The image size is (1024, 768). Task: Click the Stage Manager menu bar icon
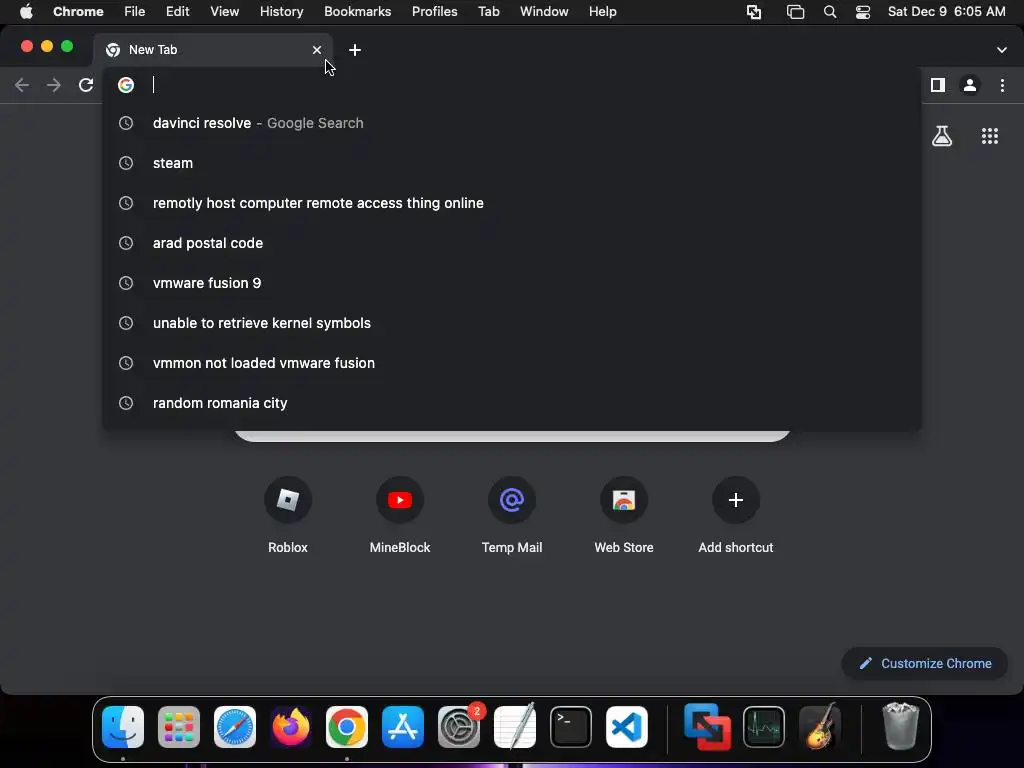pos(795,12)
